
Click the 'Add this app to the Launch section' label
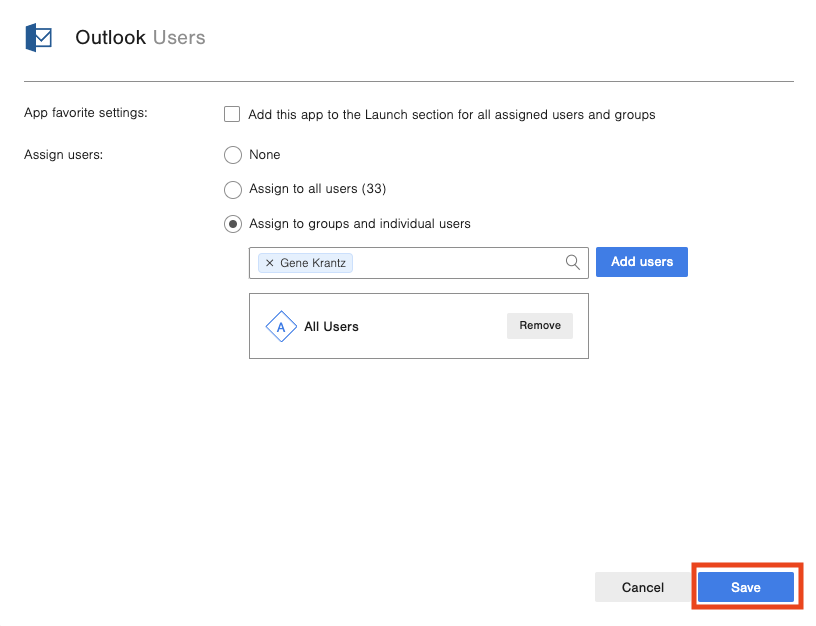coord(451,115)
